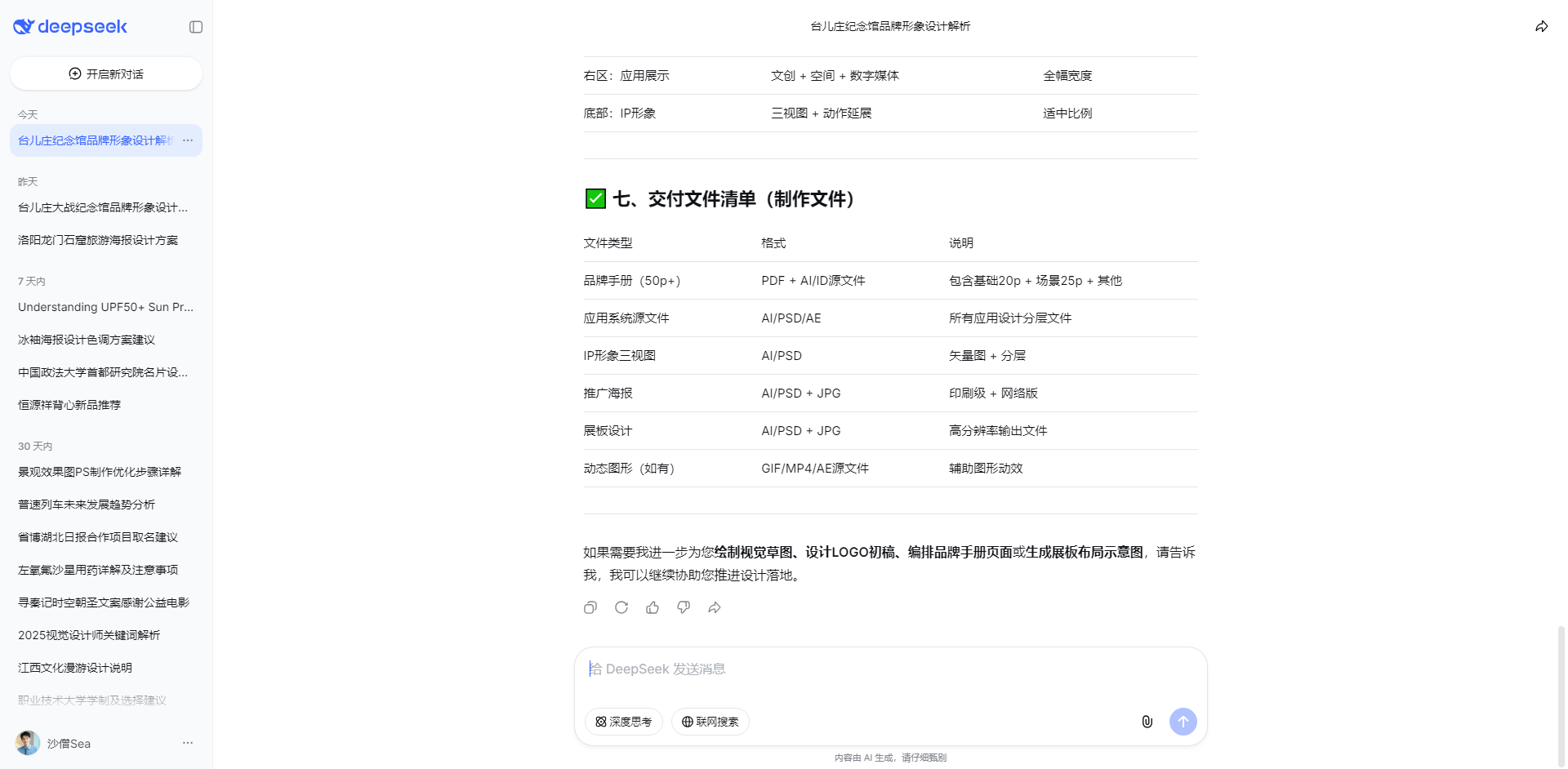Open the 中国政法大学首都研究院名片设 chat
The height and width of the screenshot is (769, 1568).
pyautogui.click(x=106, y=372)
